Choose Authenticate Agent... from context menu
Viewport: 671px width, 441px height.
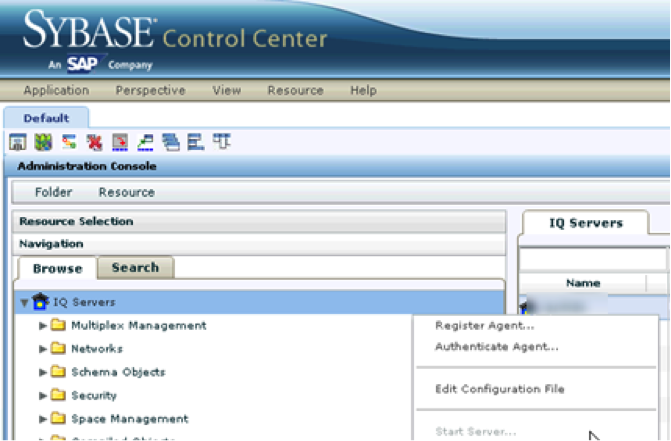pos(497,346)
